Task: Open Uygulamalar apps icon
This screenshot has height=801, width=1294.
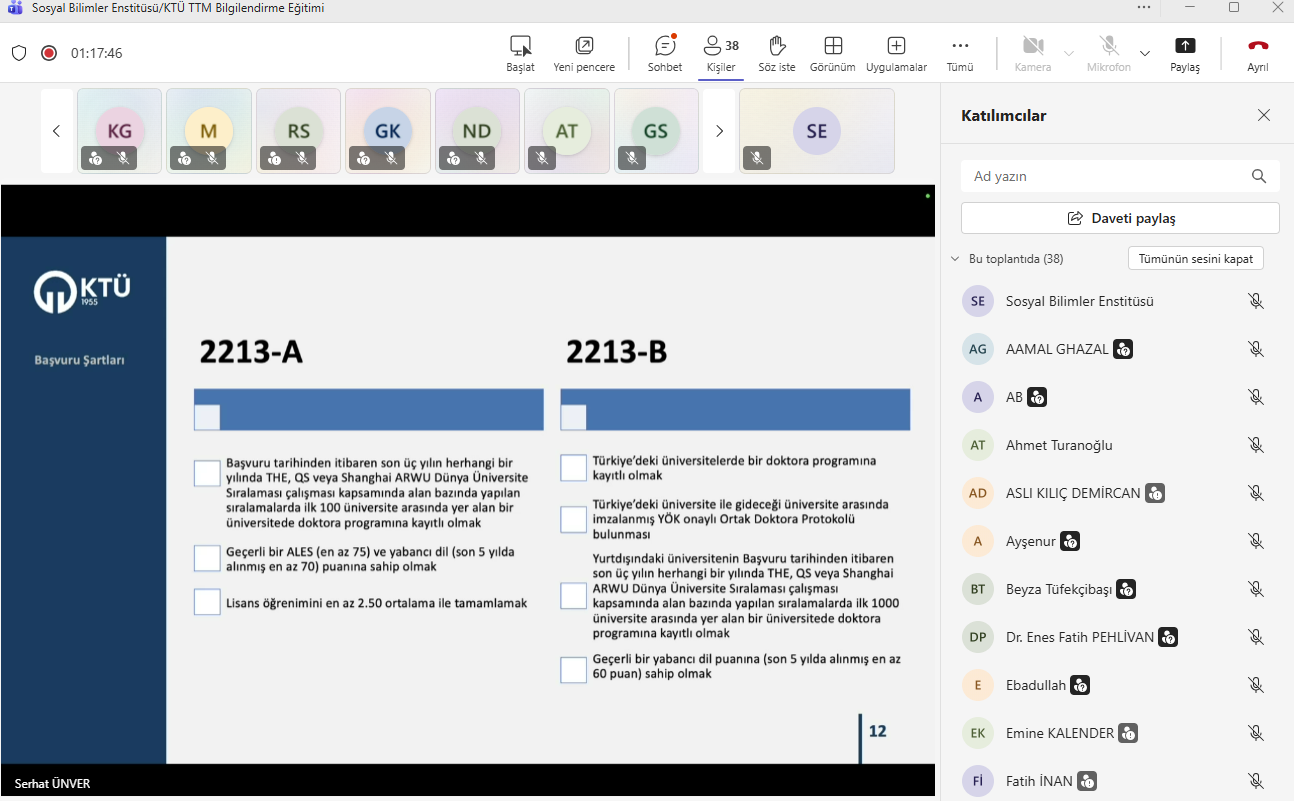Action: 896,47
